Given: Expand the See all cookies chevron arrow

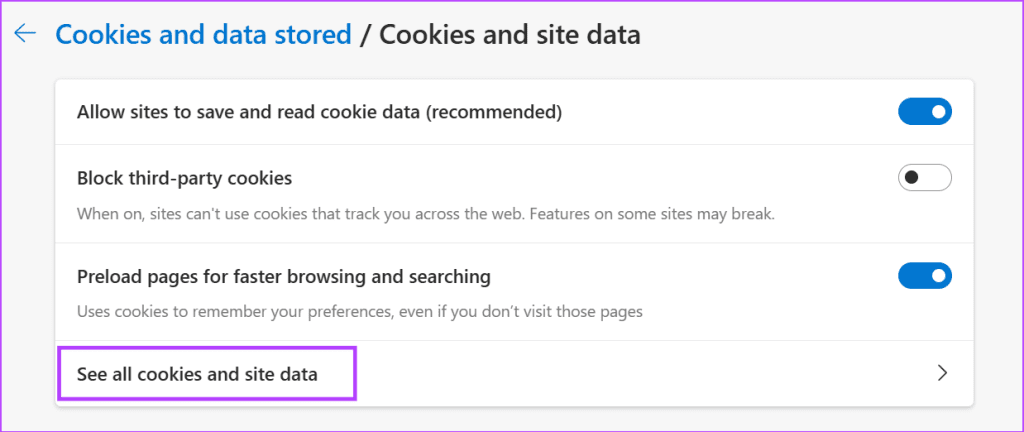Looking at the screenshot, I should click(x=941, y=374).
